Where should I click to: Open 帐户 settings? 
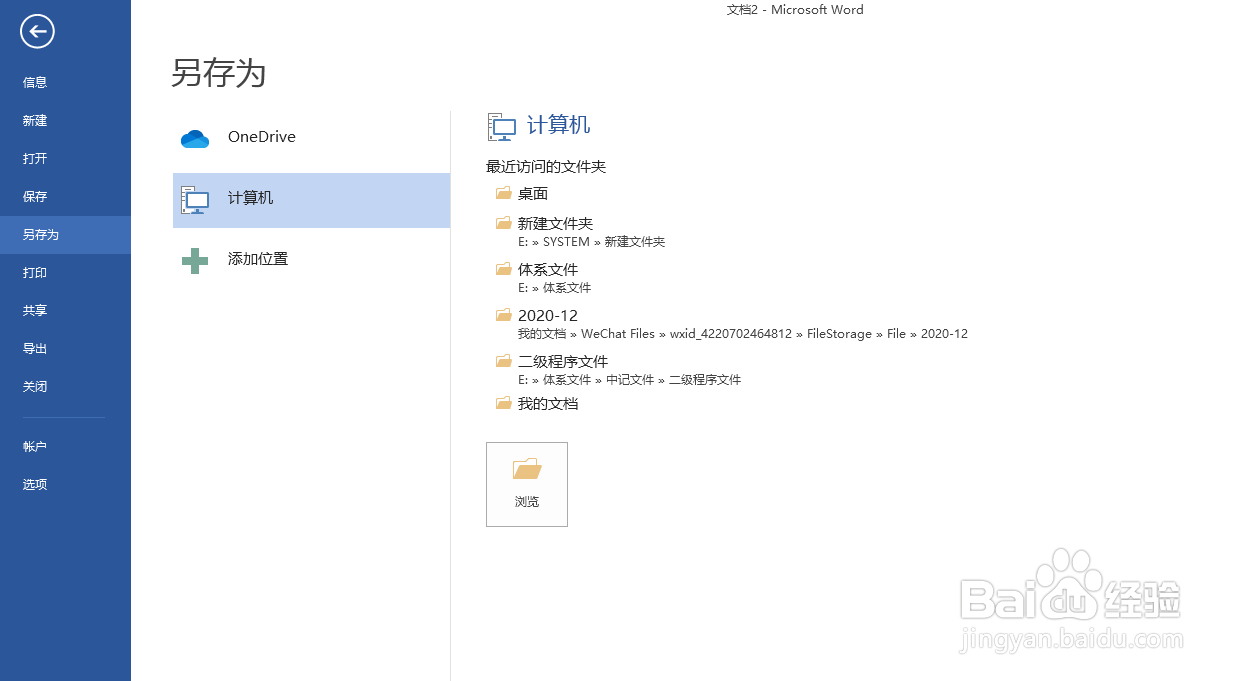(x=65, y=446)
